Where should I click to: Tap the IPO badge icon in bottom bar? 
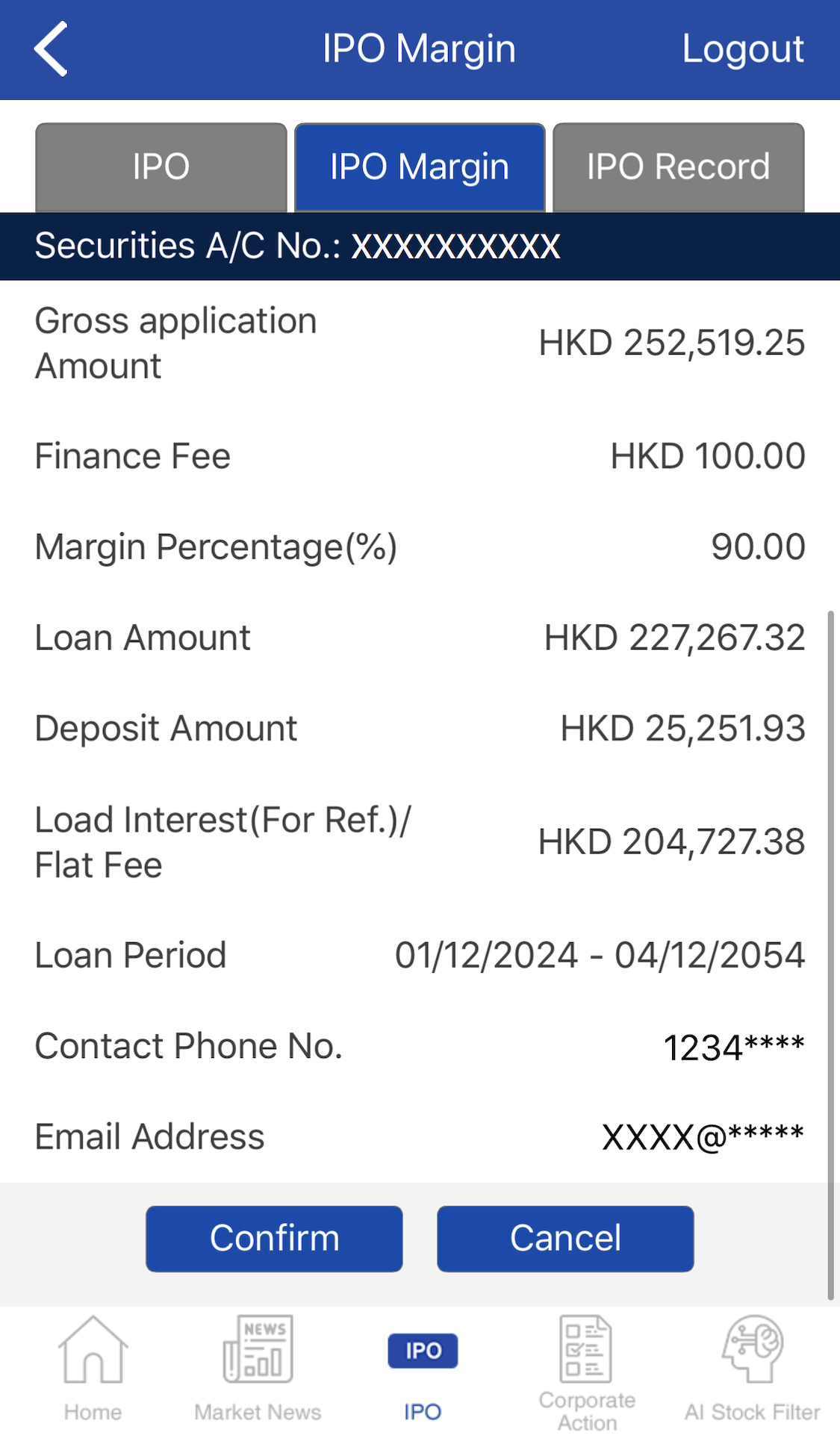pyautogui.click(x=423, y=1351)
